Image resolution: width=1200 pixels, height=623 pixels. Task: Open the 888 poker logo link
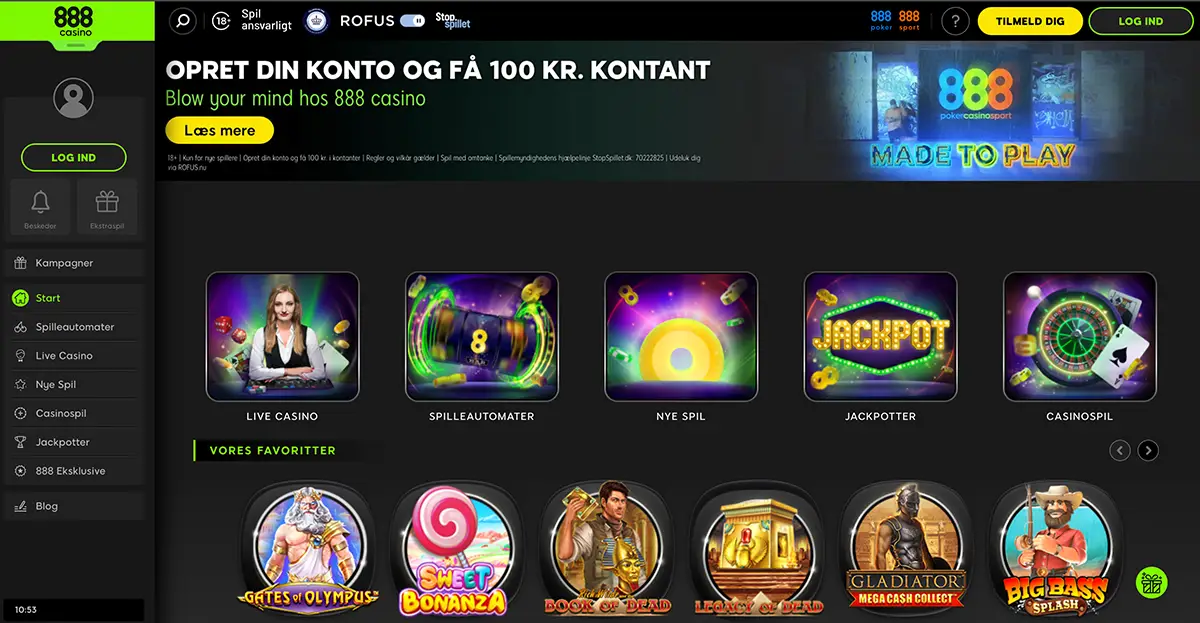(x=881, y=20)
